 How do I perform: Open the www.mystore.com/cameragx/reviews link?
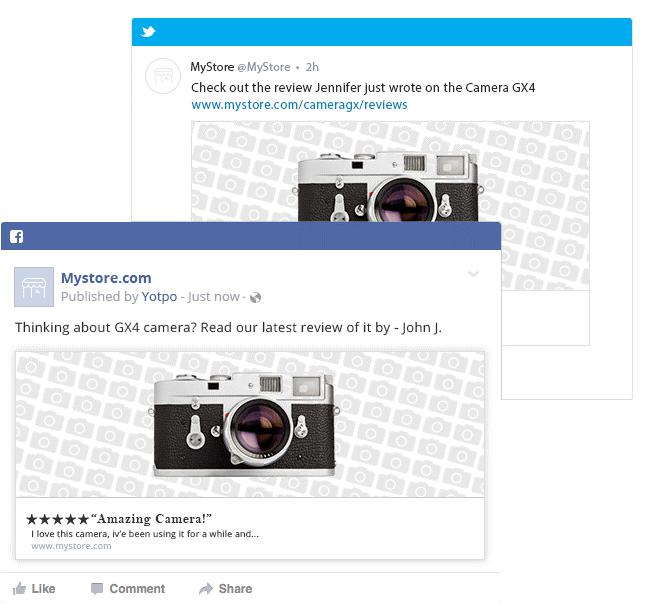[299, 104]
